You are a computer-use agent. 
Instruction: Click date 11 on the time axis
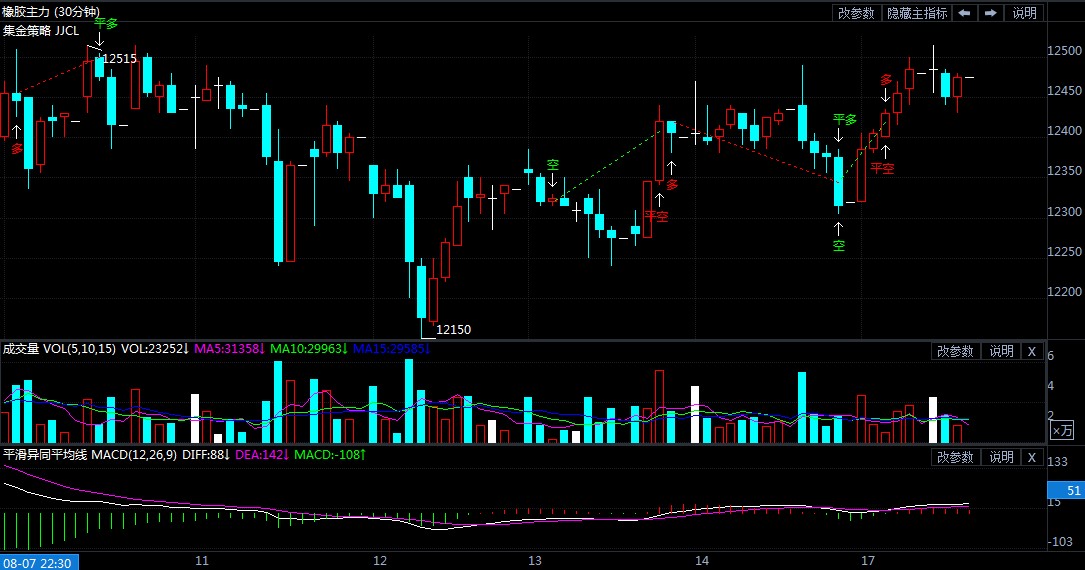202,561
